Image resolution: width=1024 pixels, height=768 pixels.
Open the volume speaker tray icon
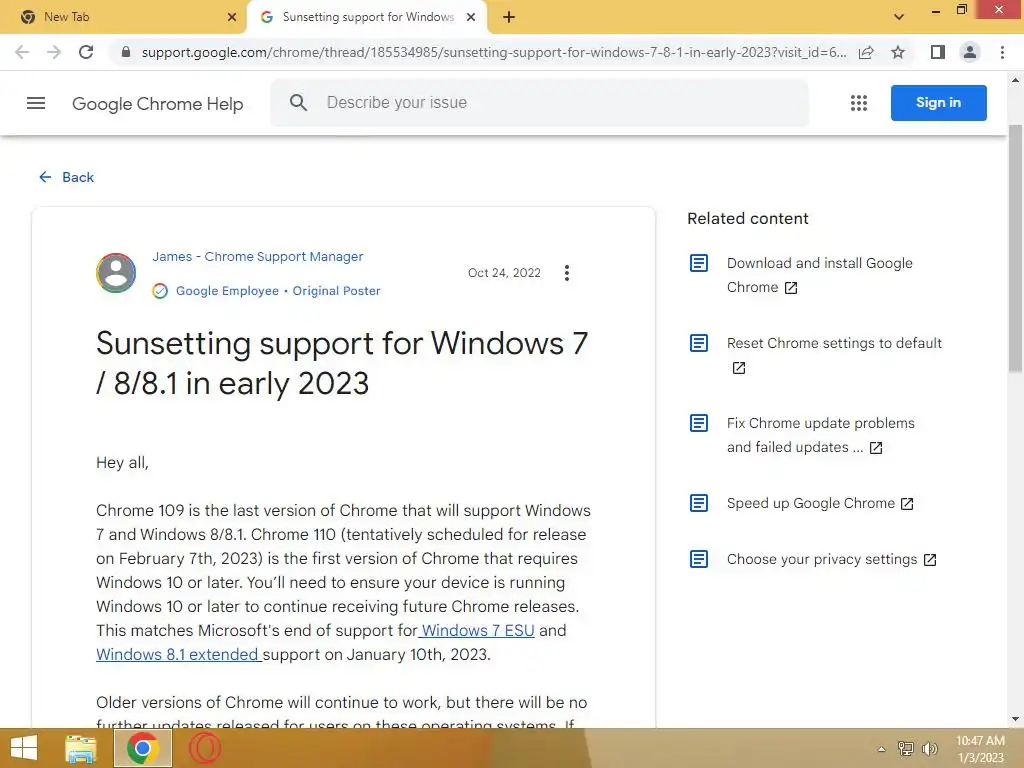tap(929, 749)
